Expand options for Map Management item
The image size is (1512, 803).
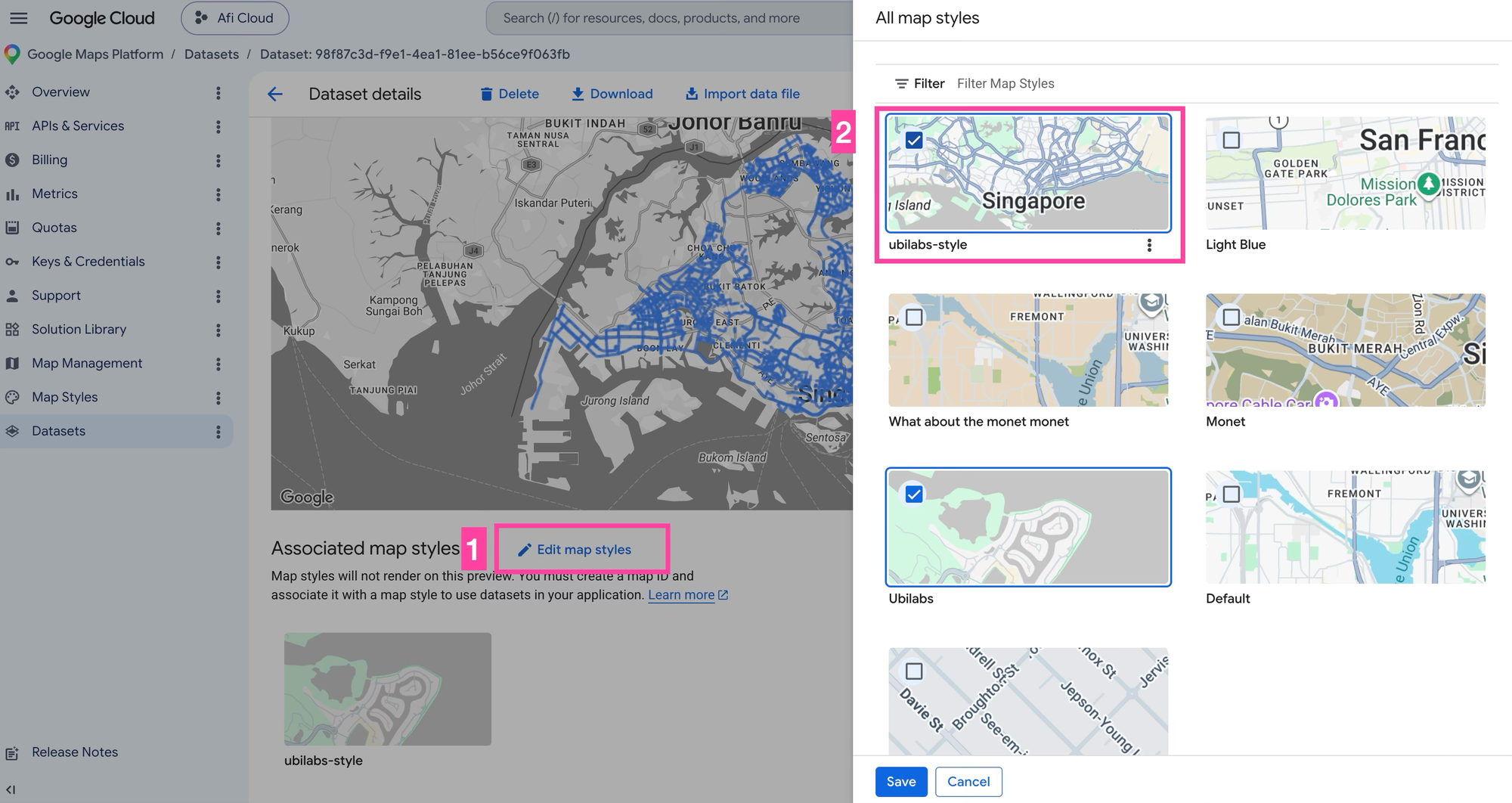pos(218,364)
